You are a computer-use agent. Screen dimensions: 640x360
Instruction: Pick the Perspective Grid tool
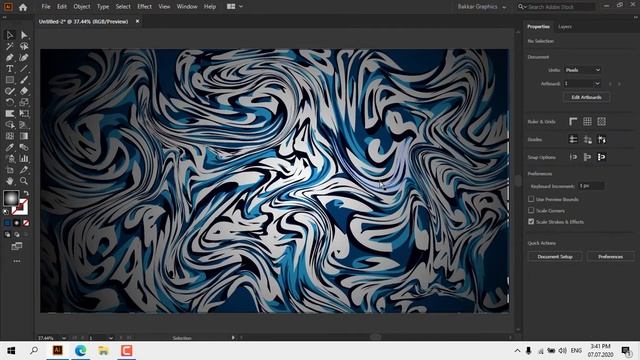pyautogui.click(x=24, y=125)
